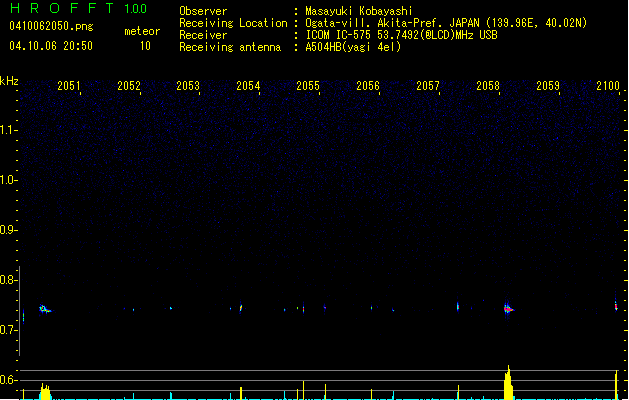629x400 pixels.
Task: Select the version number 1.0.0
Action: pos(136,9)
